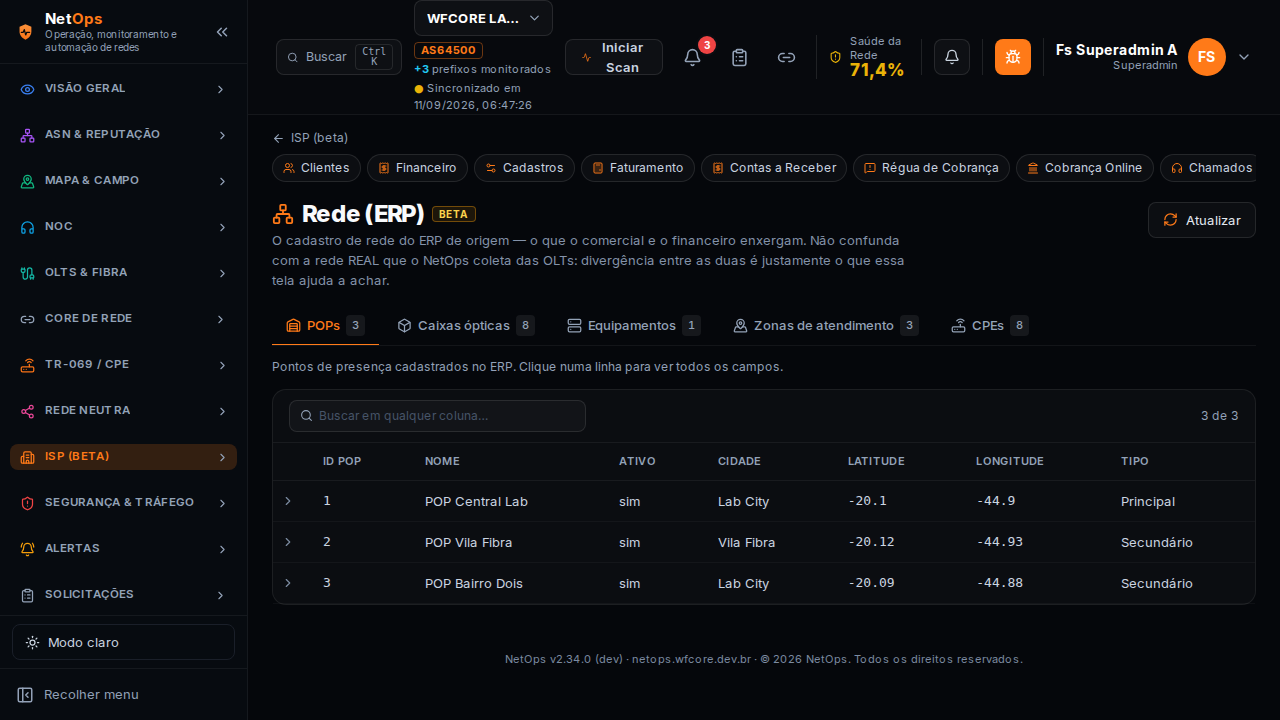Click the Visão Geral eye icon

point(28,89)
